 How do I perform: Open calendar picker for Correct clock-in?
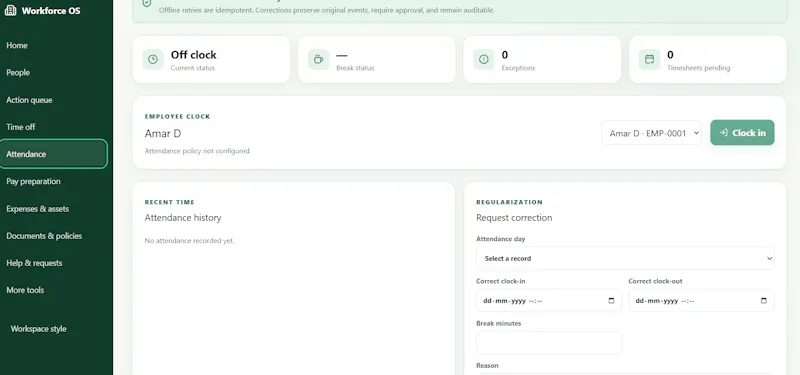click(x=611, y=301)
